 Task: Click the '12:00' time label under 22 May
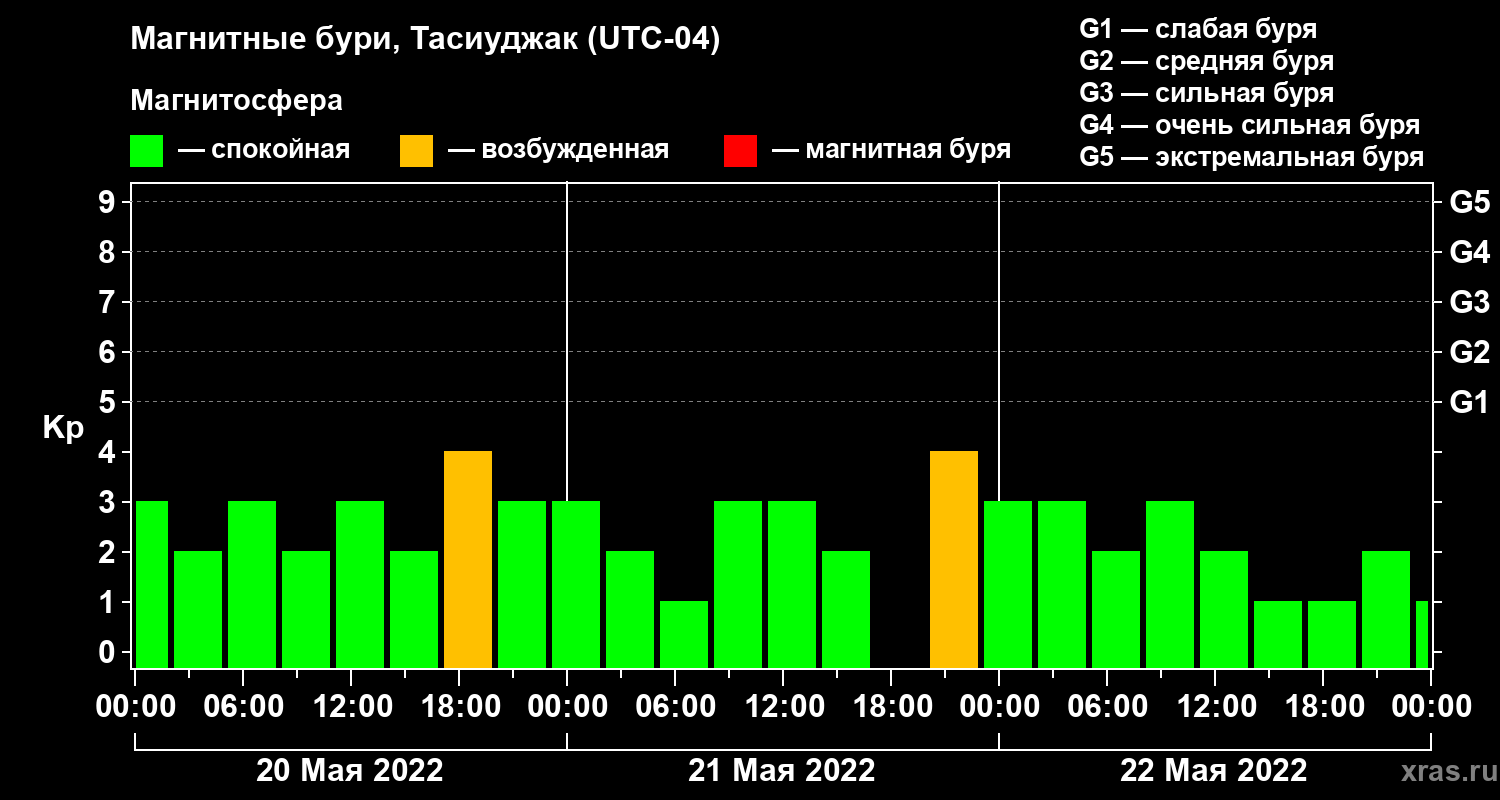[x=1215, y=707]
